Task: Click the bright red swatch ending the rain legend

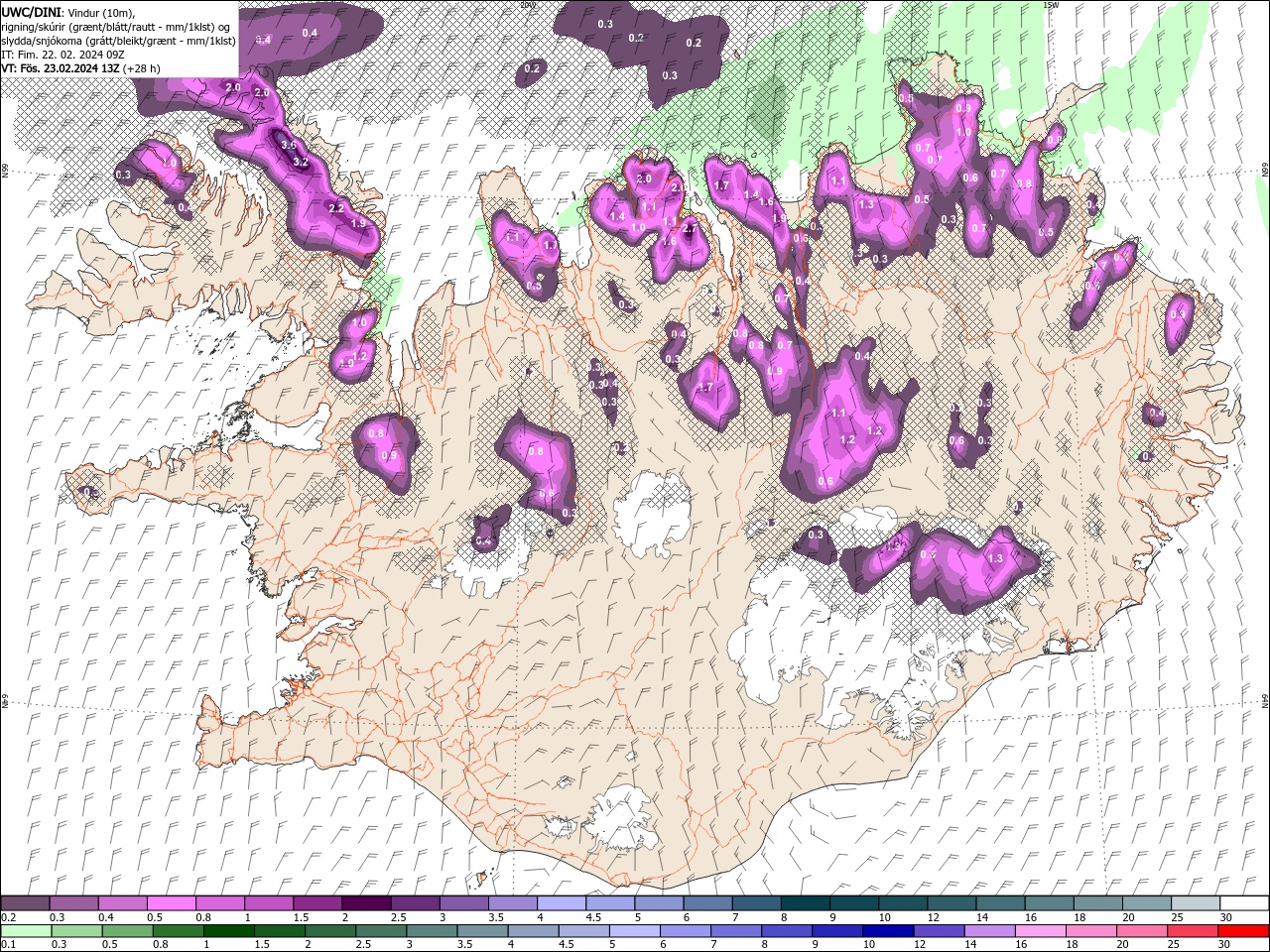Action: 1245,930
